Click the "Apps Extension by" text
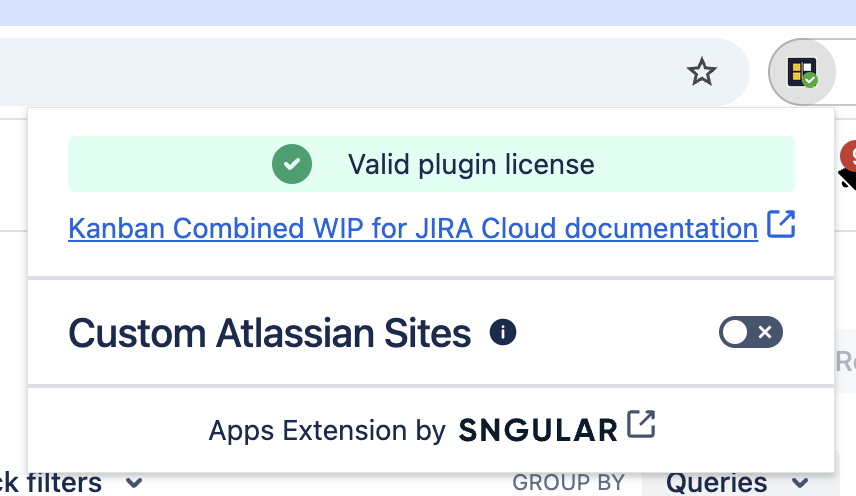 (326, 430)
